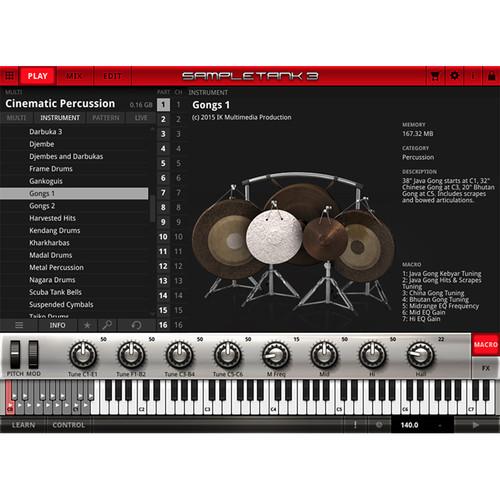500x500 pixels.
Task: Click the gongs instrument picture
Action: pos(293,242)
